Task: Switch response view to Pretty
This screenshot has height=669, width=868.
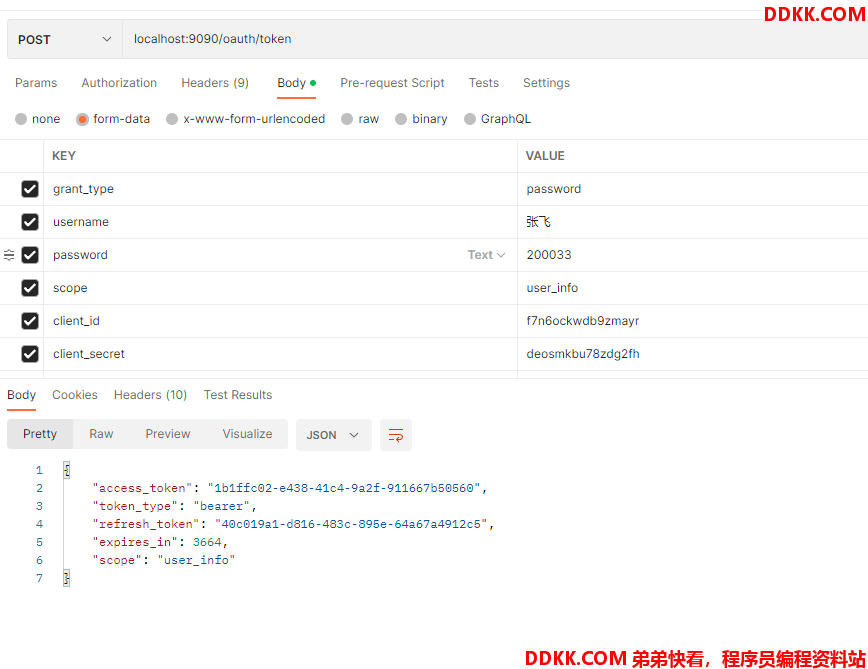Action: 40,434
